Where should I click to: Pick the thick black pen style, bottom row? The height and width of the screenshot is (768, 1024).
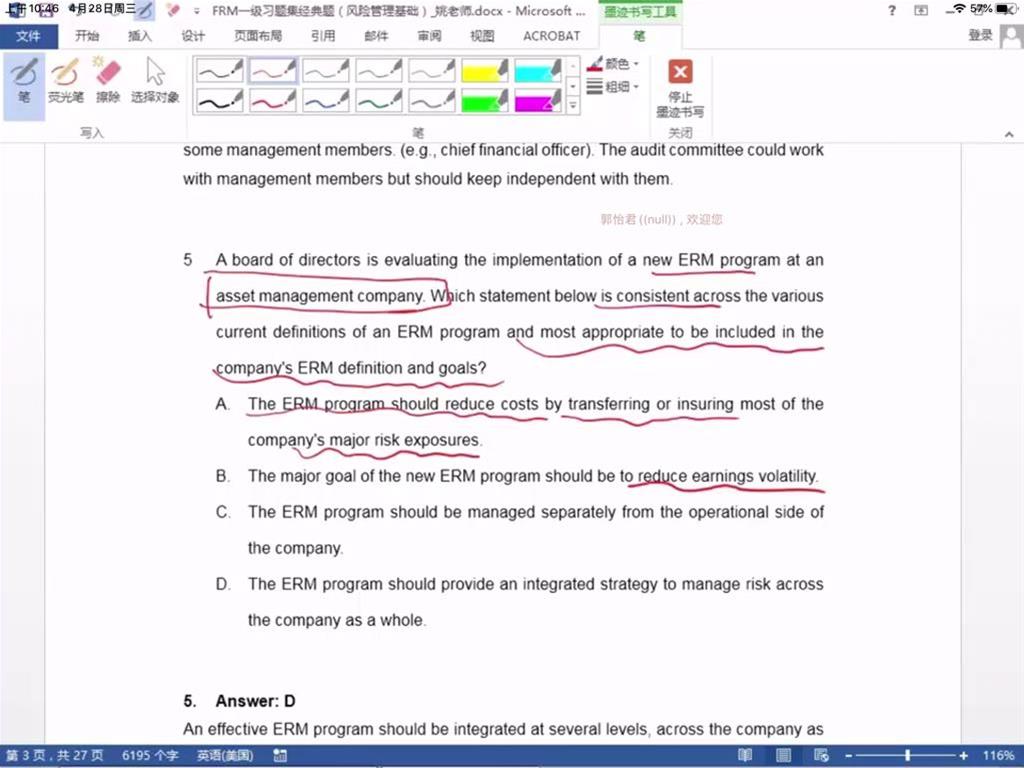(x=220, y=101)
